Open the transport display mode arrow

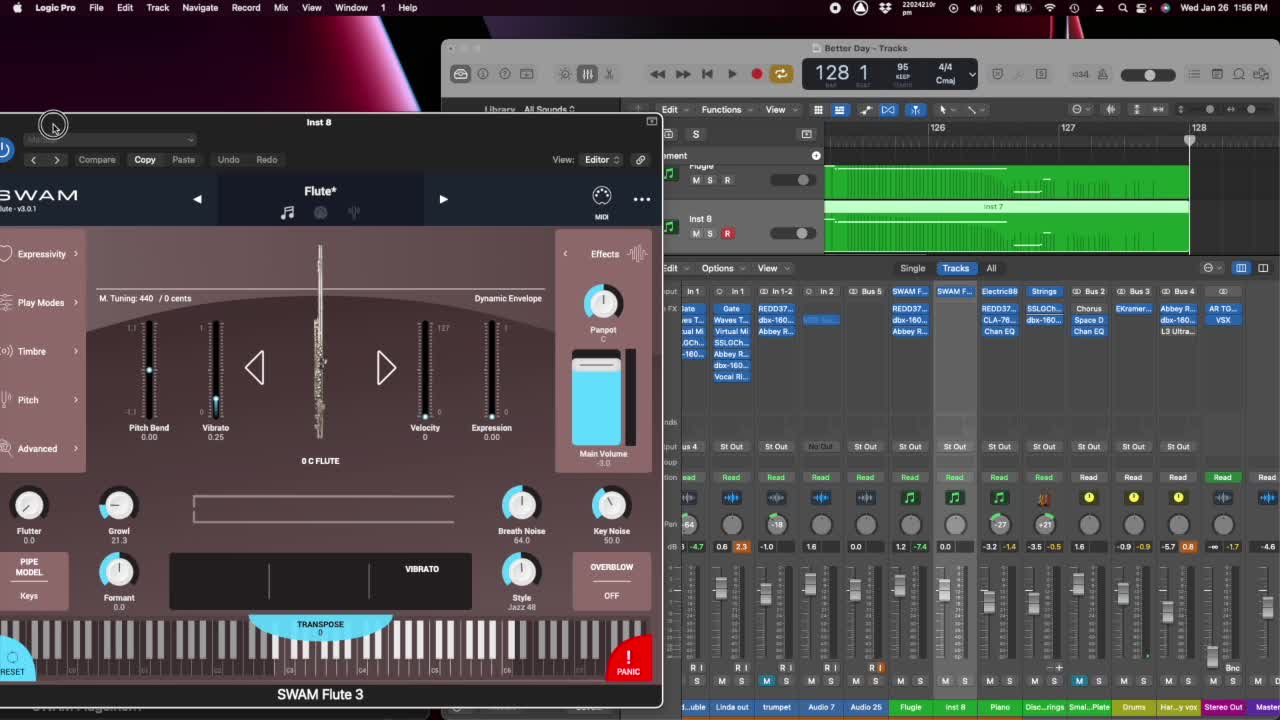tap(971, 75)
